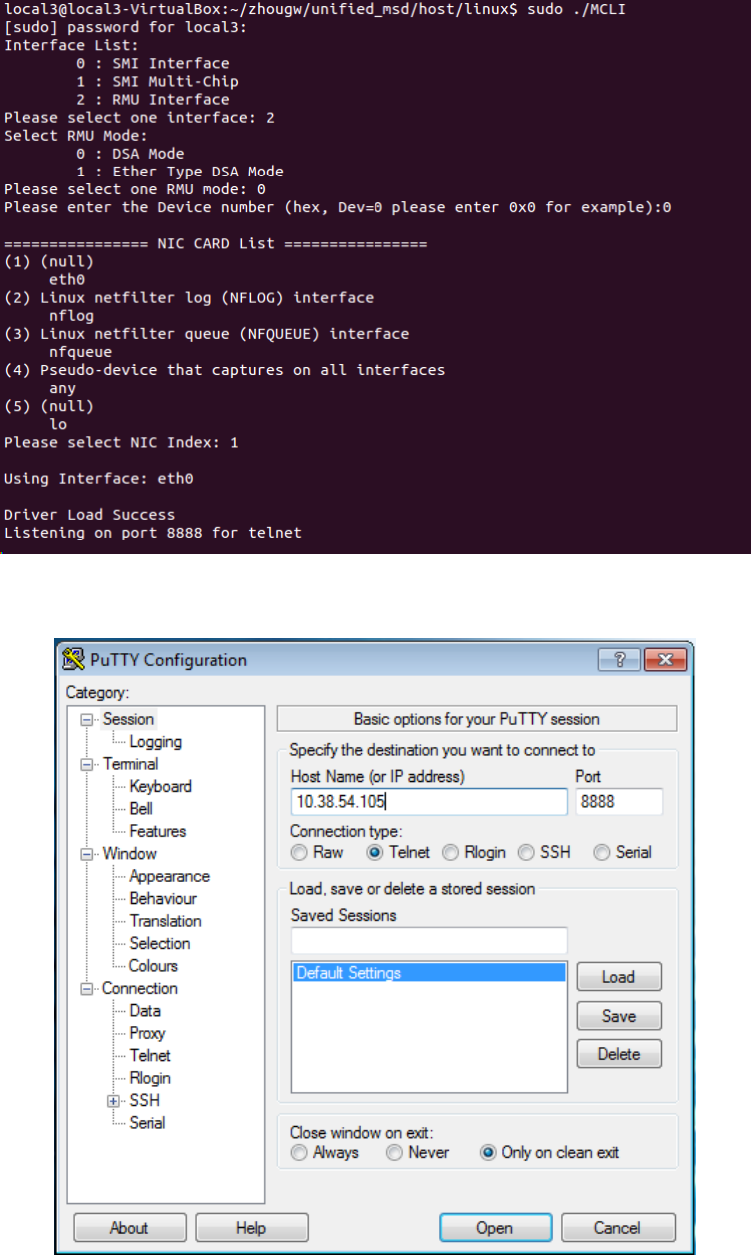Viewport: 751px width, 1255px height.
Task: Open the Session category
Action: pos(128,719)
